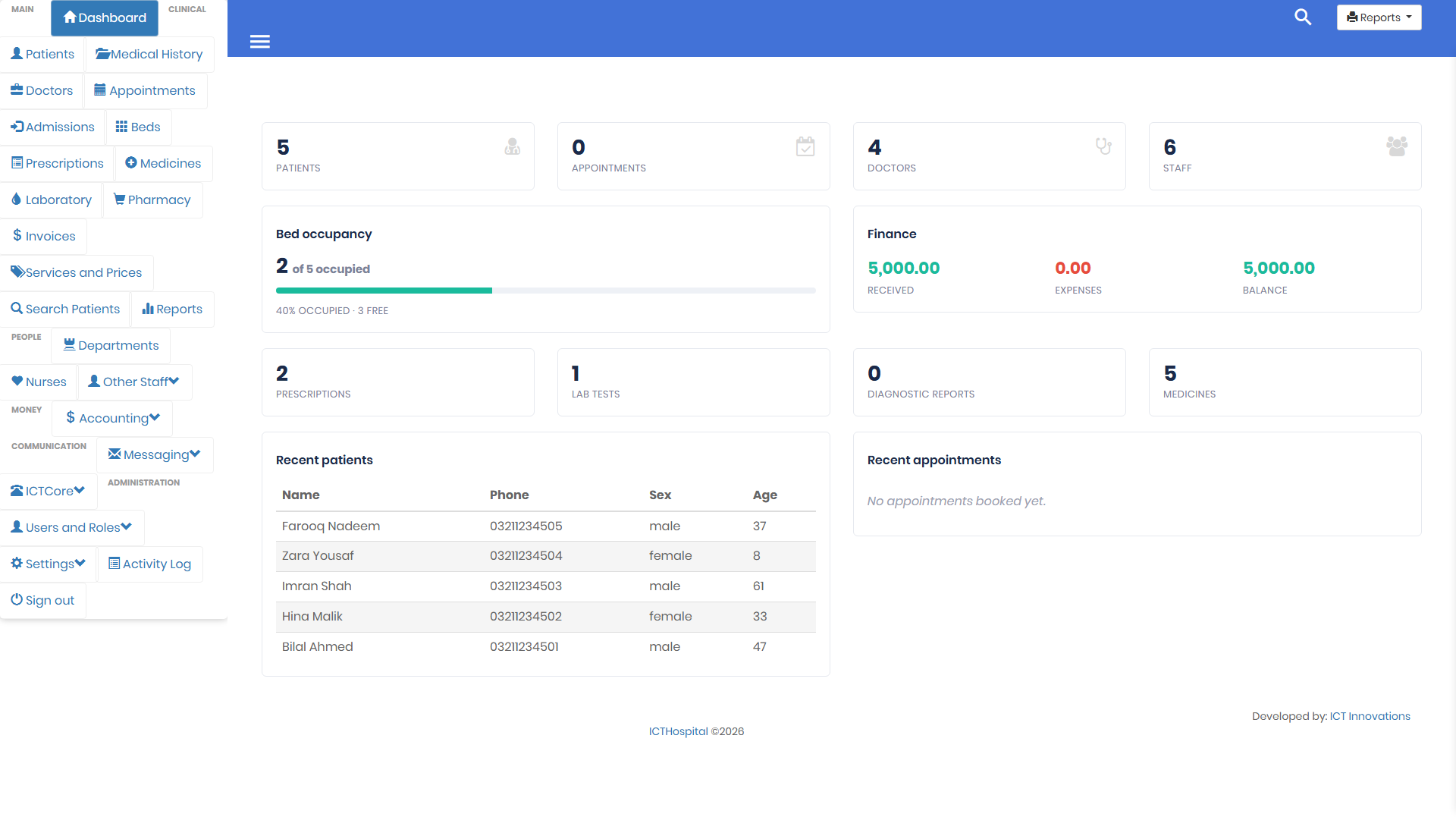This screenshot has width=1456, height=839.
Task: Click the search magnifier icon in header
Action: pyautogui.click(x=1303, y=17)
